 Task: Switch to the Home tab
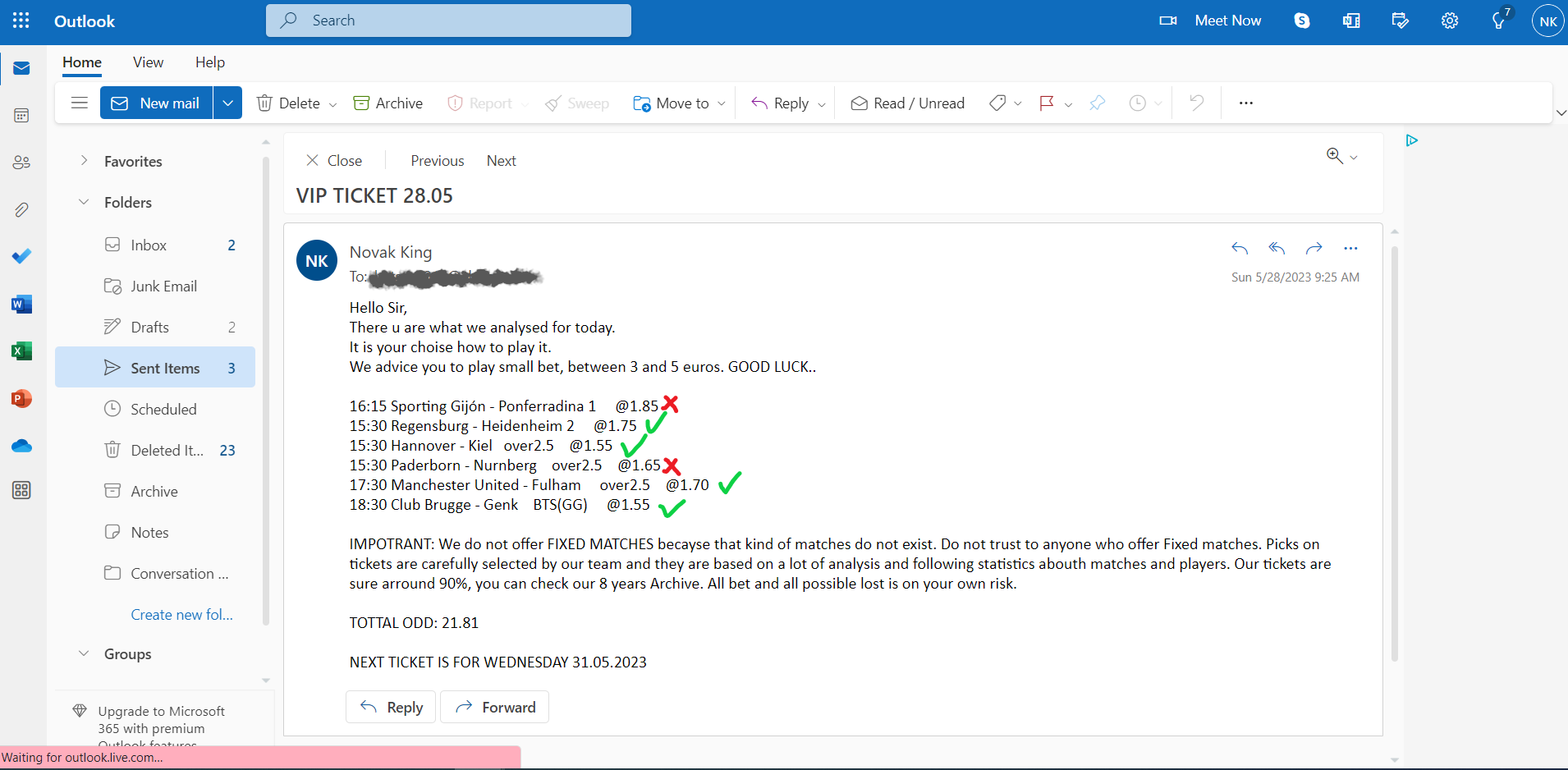82,62
